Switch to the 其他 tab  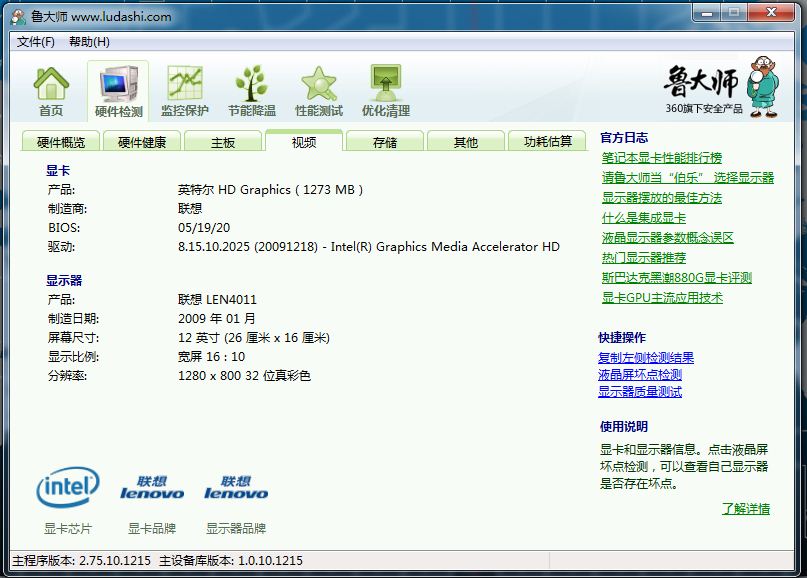pos(466,142)
